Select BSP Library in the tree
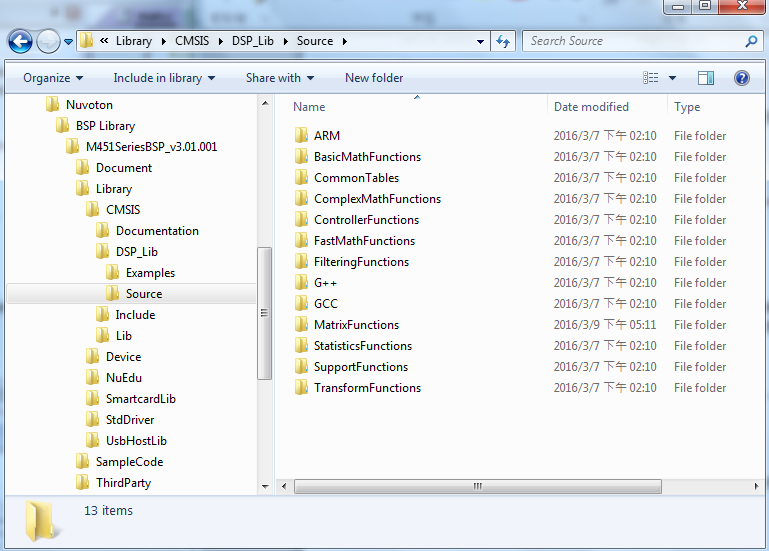Screen dimensions: 769x551 [105, 126]
